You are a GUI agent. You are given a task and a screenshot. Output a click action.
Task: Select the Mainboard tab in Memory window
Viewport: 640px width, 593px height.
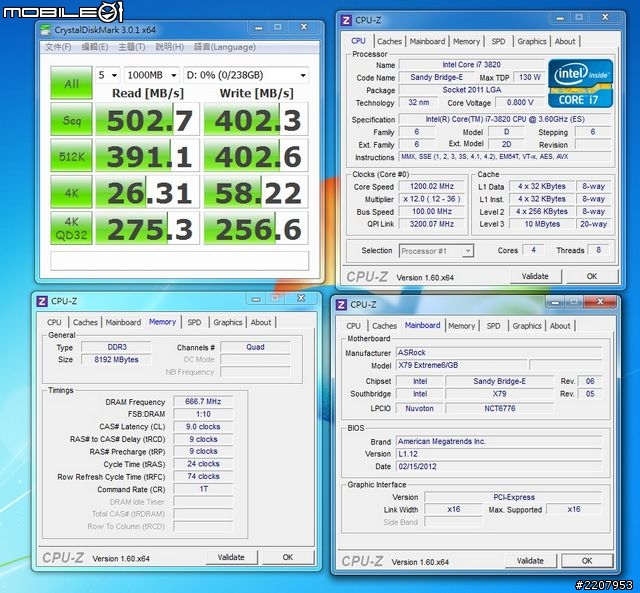(x=123, y=322)
